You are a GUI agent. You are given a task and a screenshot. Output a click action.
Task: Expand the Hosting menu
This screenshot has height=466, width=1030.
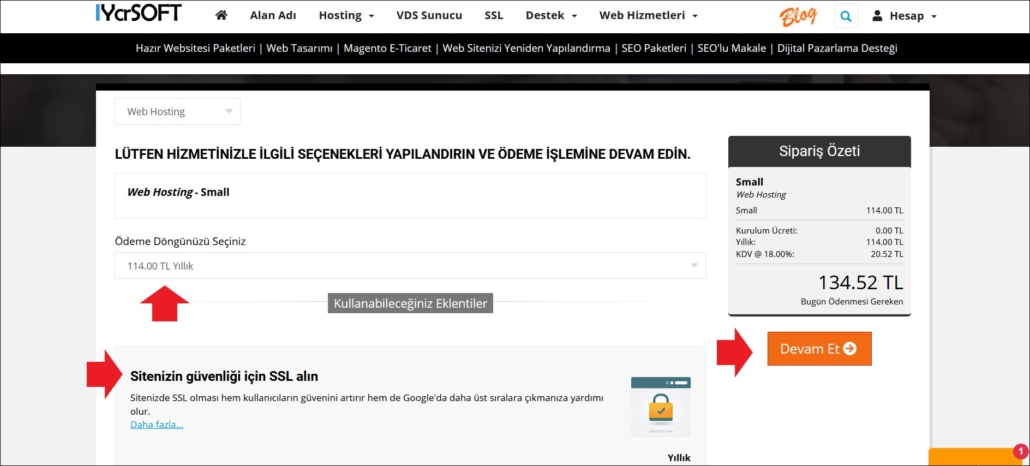pyautogui.click(x=346, y=15)
